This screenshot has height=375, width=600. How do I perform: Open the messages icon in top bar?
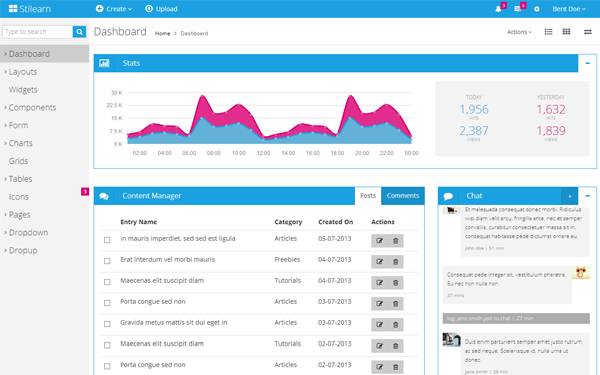coord(517,9)
